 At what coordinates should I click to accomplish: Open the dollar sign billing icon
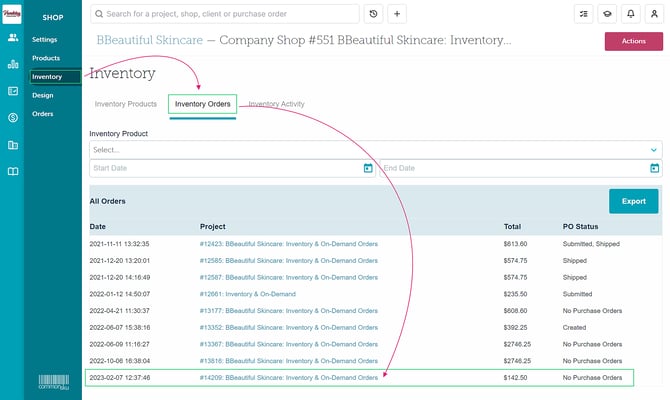click(x=13, y=118)
